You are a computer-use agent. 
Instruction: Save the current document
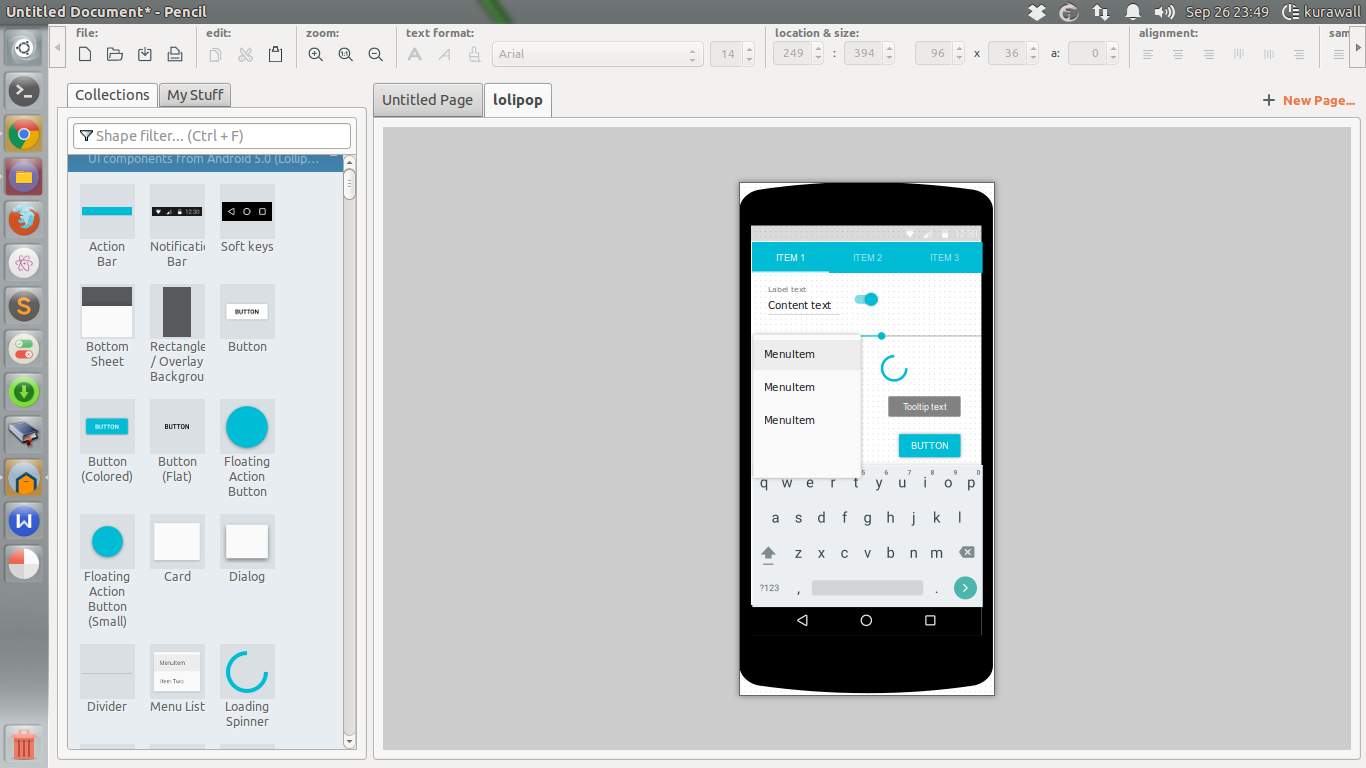pos(145,54)
